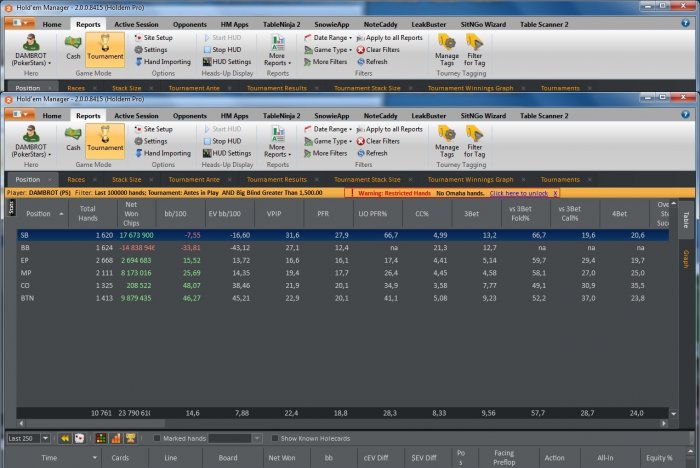Click Clear Filters in back window

[x=378, y=50]
